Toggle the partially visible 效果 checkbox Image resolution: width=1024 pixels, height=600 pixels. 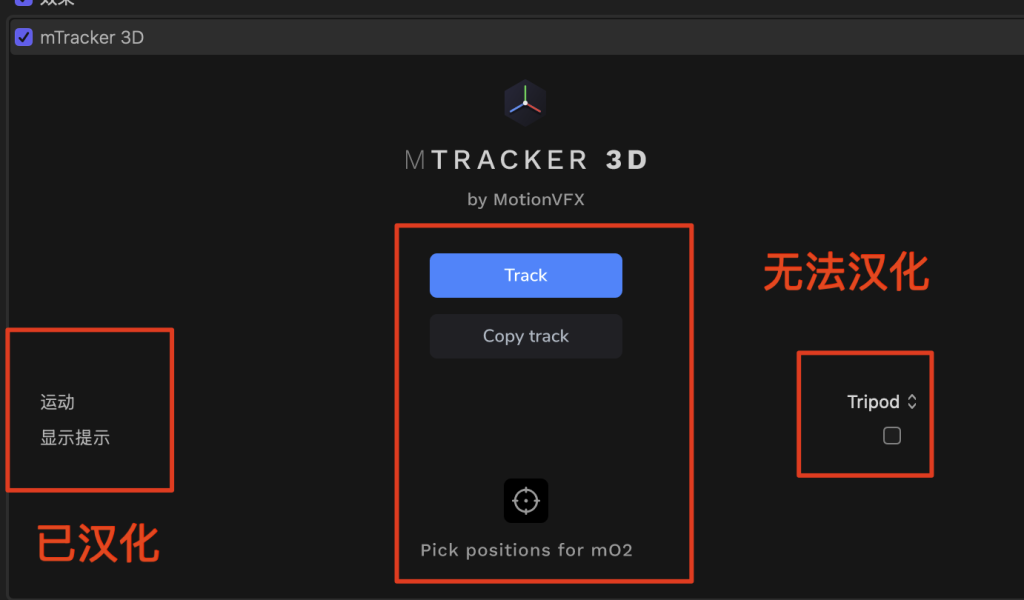click(x=24, y=2)
